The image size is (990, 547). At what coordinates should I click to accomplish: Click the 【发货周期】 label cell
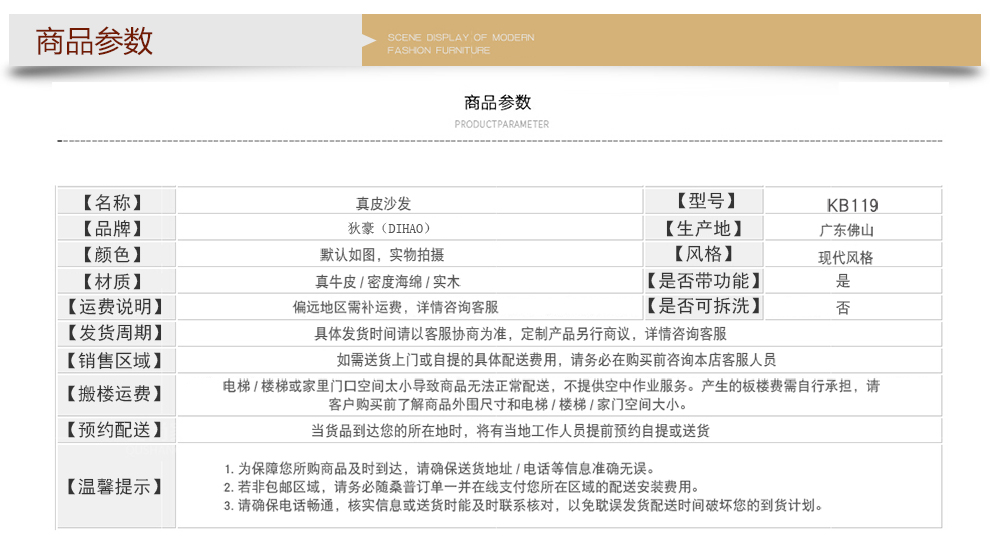(116, 333)
